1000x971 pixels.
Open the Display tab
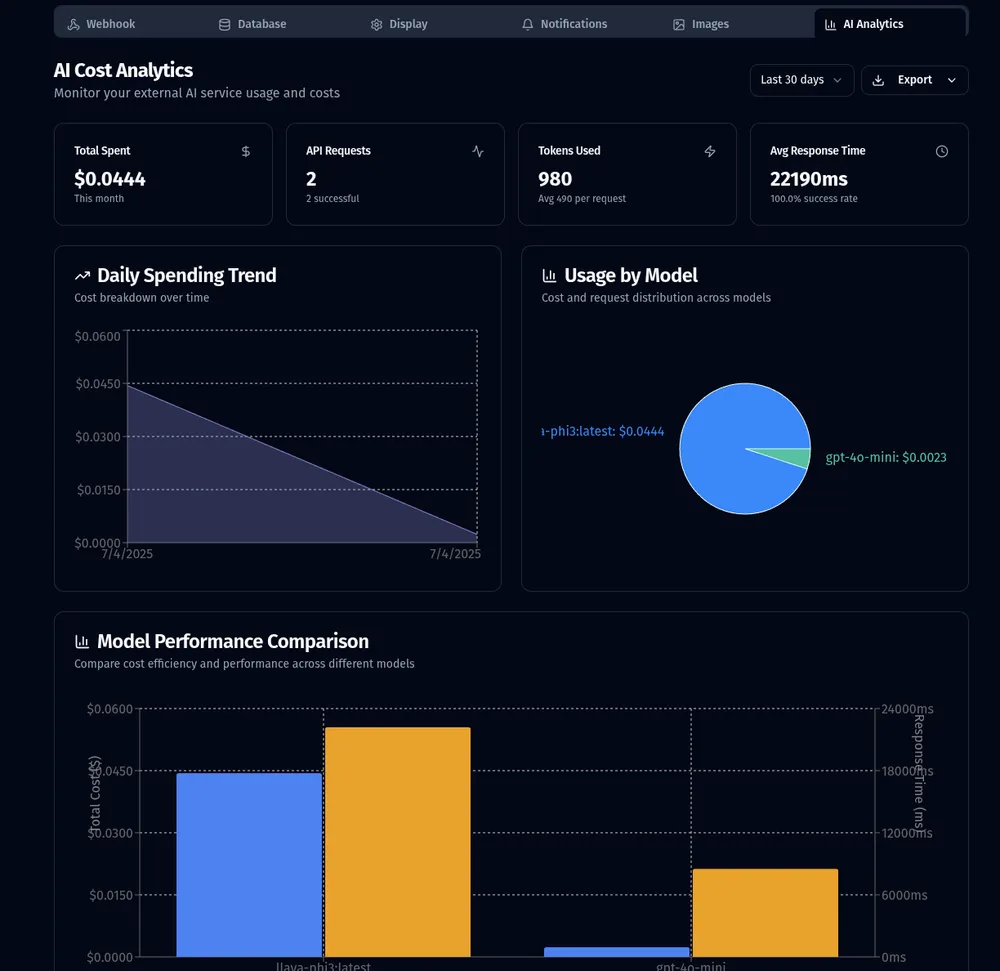(399, 24)
